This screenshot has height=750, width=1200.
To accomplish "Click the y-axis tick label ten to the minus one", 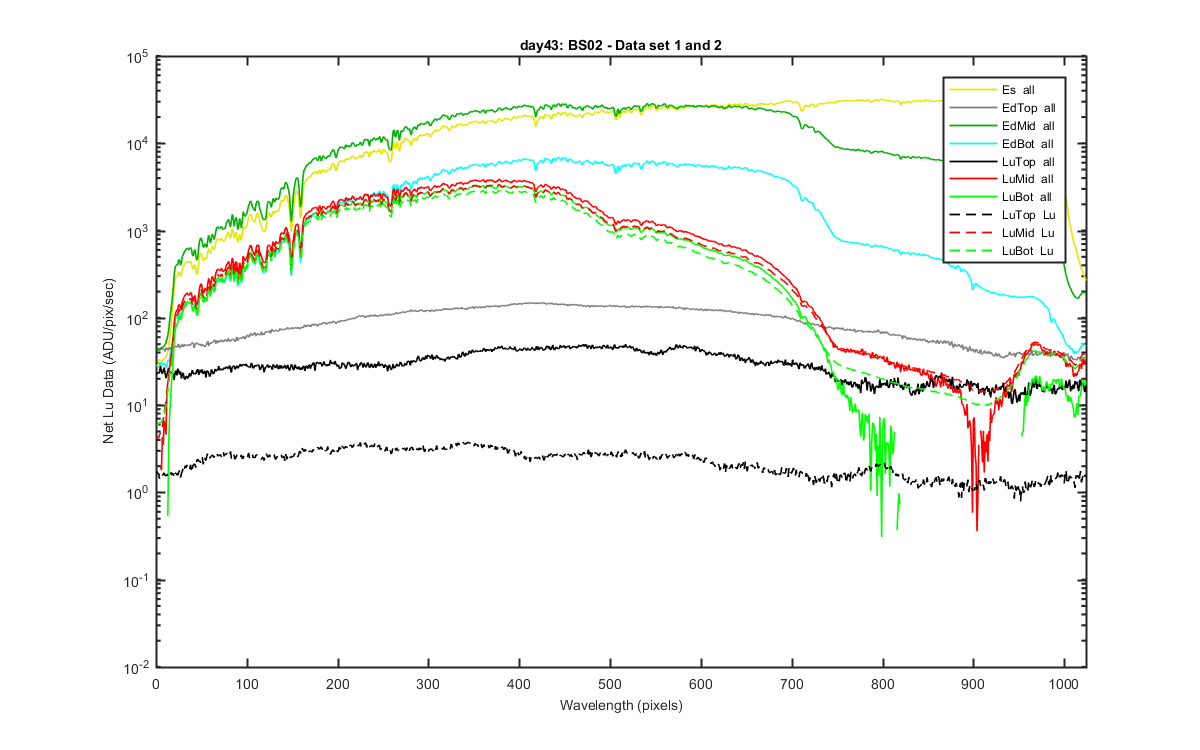I will coord(137,579).
